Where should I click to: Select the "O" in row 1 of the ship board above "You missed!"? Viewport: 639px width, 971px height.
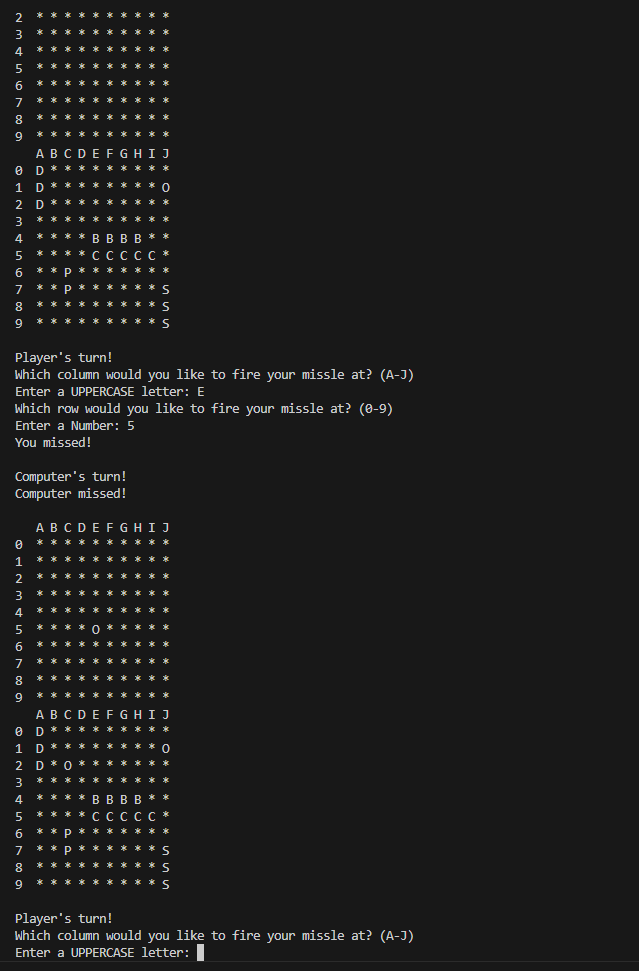(x=165, y=188)
